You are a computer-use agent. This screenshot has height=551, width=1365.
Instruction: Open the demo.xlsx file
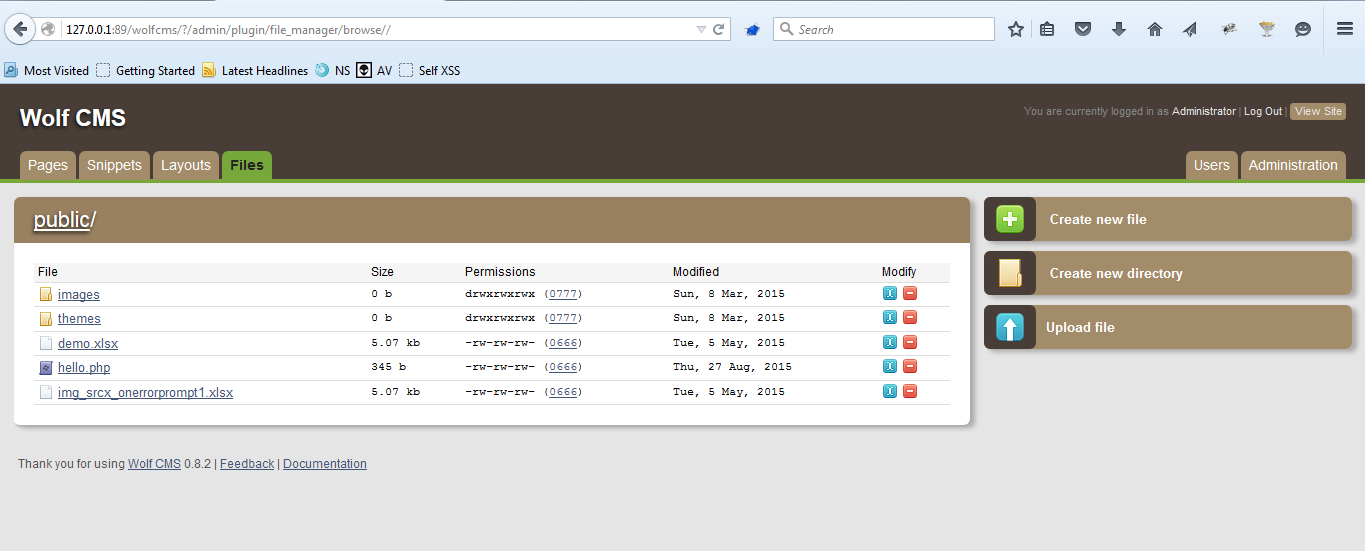(88, 344)
